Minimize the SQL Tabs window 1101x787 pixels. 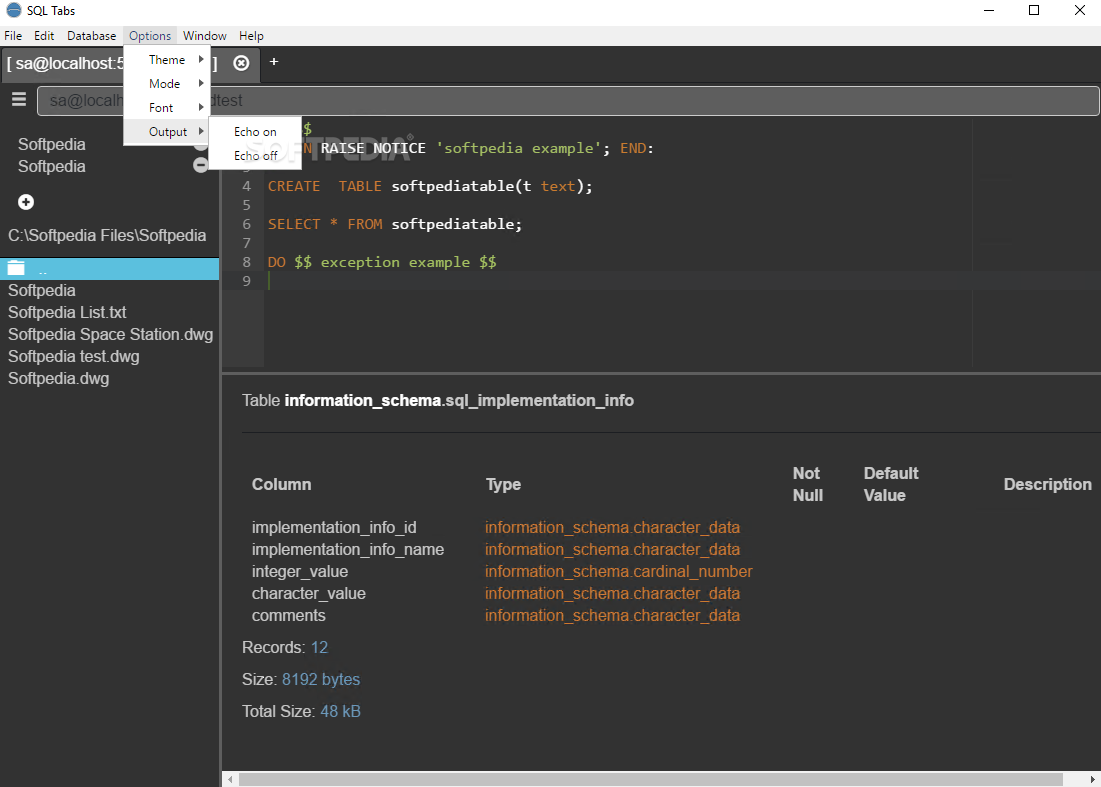[989, 11]
